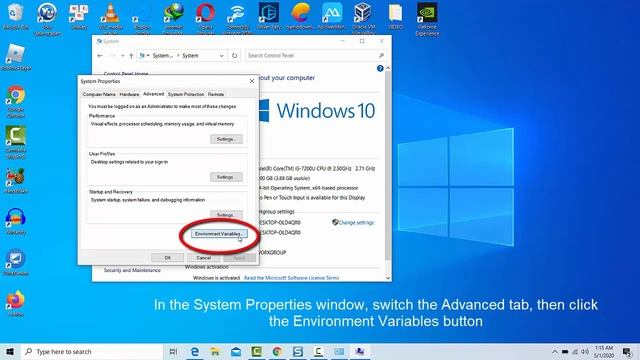Viewport: 640px width, 360px height.
Task: Launch VLC media player from desktop
Action: tap(110, 17)
